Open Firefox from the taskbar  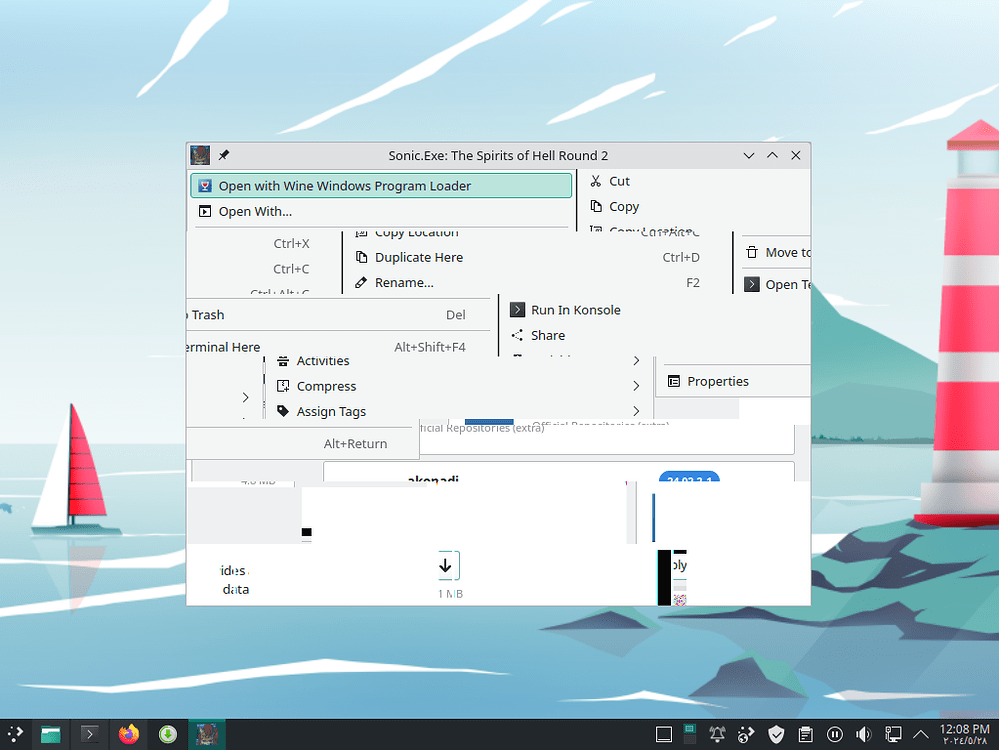pos(129,735)
